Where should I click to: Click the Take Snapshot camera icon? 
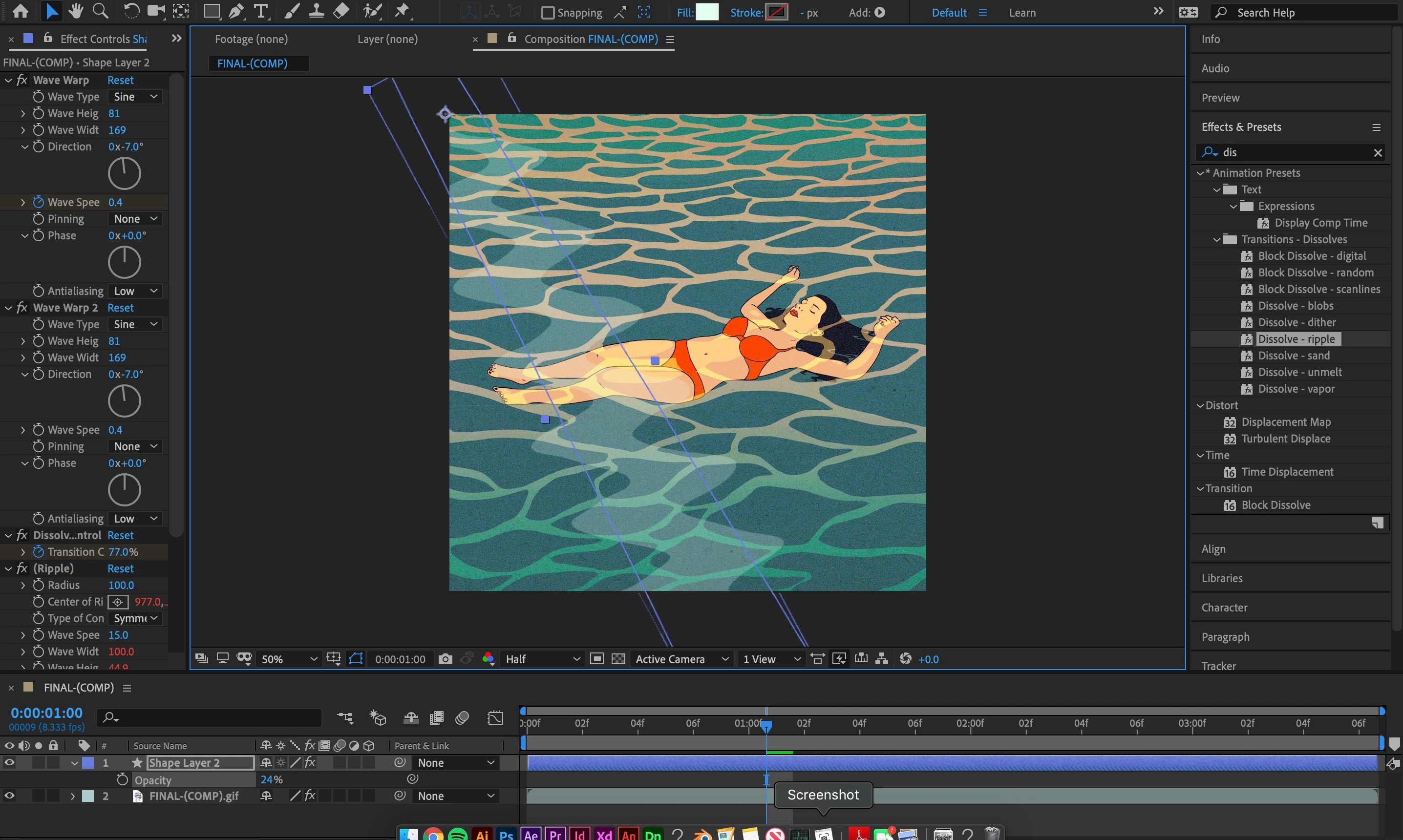pos(445,659)
